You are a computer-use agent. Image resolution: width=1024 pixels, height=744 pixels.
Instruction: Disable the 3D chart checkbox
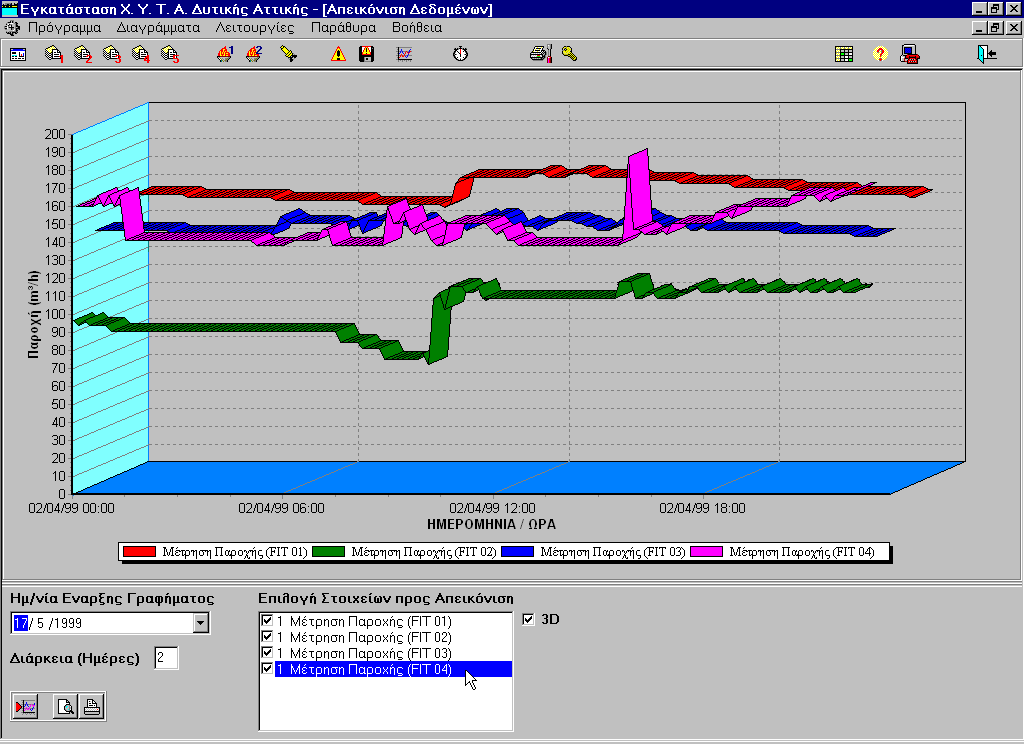pyautogui.click(x=529, y=619)
